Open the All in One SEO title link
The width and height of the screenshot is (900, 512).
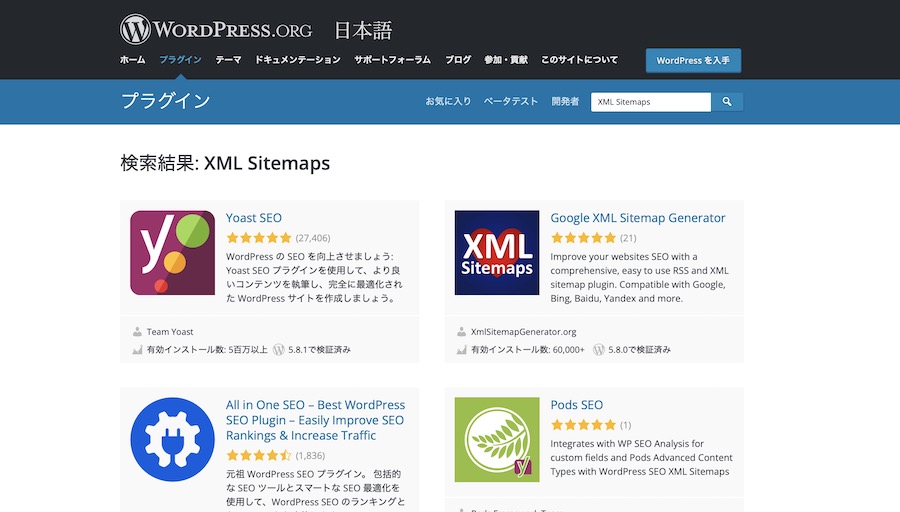316,420
